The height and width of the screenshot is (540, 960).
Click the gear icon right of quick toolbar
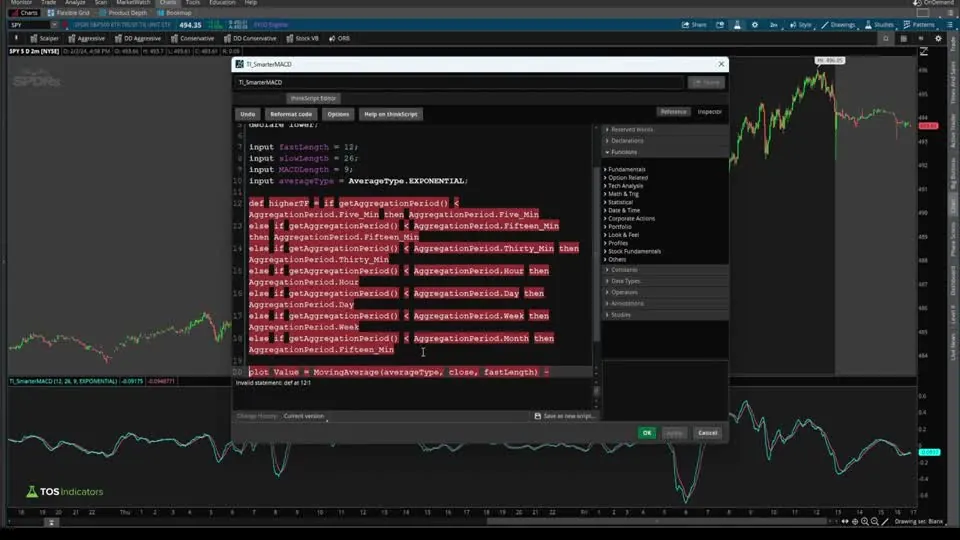pos(938,39)
